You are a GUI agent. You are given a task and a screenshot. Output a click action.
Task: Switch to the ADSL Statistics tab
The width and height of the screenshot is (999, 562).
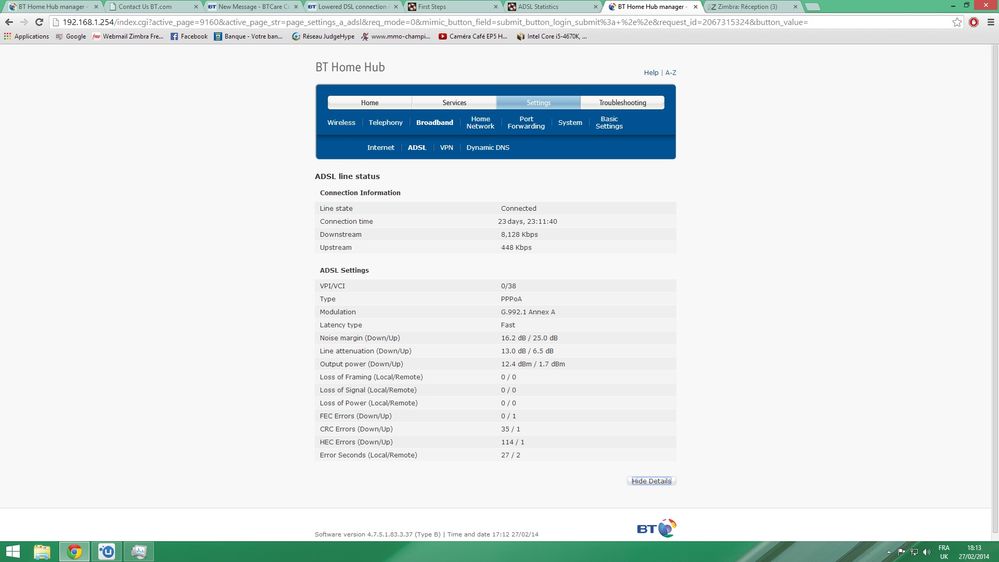pyautogui.click(x=552, y=6)
